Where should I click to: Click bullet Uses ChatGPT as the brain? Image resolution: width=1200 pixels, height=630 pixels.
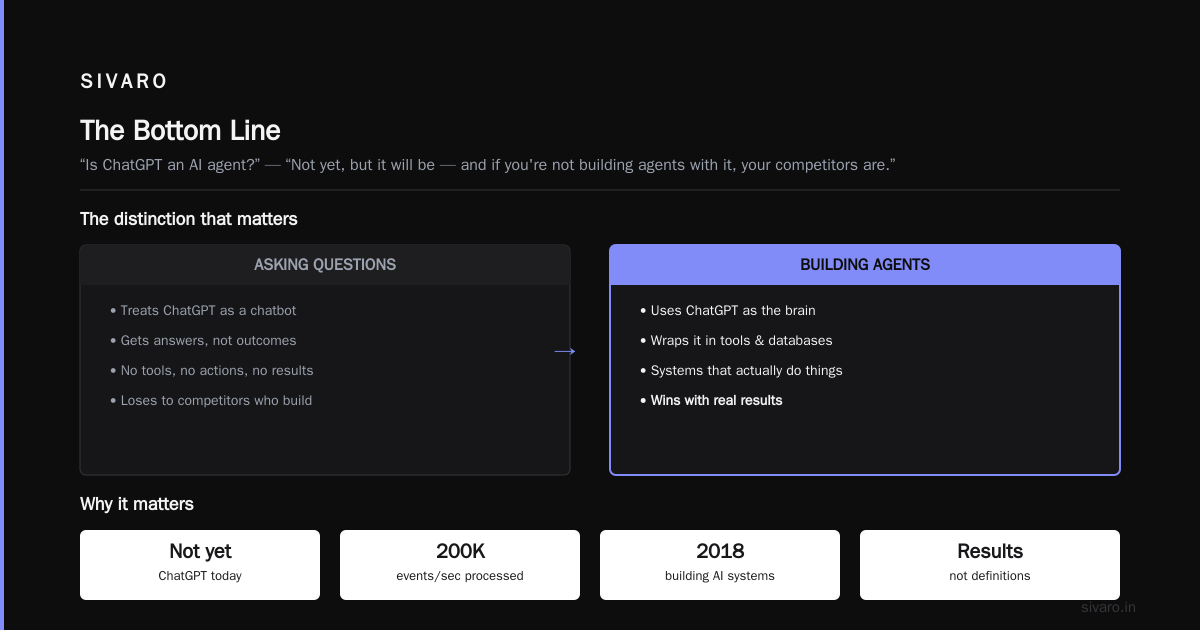point(728,311)
